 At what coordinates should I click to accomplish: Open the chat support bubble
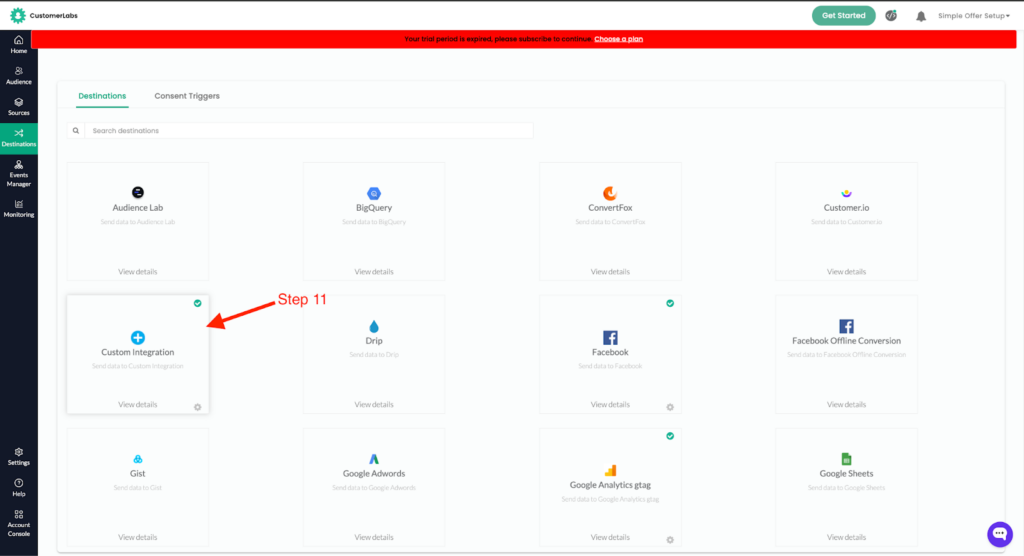[999, 534]
